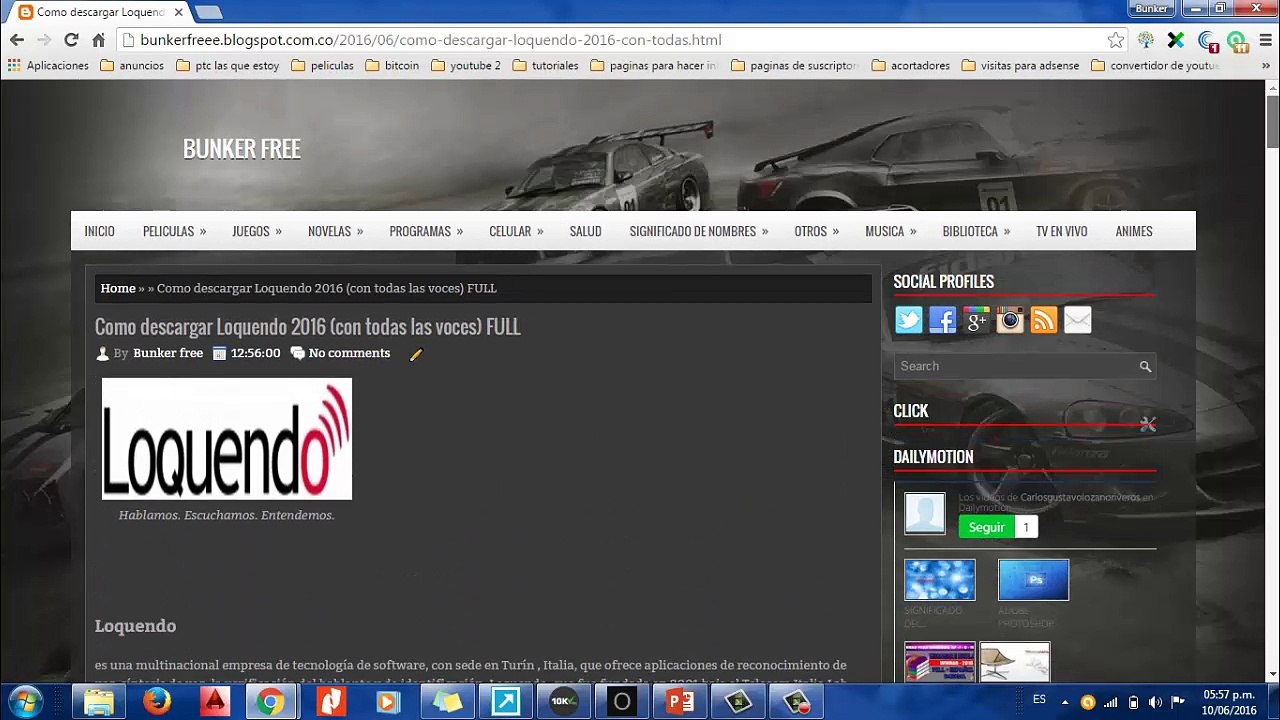Image resolution: width=1280 pixels, height=720 pixels.
Task: Show hidden tray icons arrow
Action: [1064, 702]
